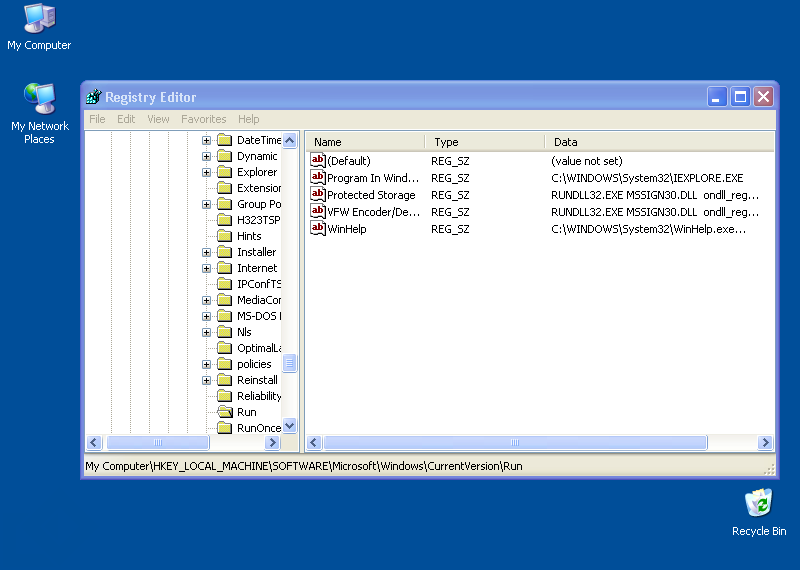Click the Dynamic folder icon
The image size is (800, 570).
224,156
